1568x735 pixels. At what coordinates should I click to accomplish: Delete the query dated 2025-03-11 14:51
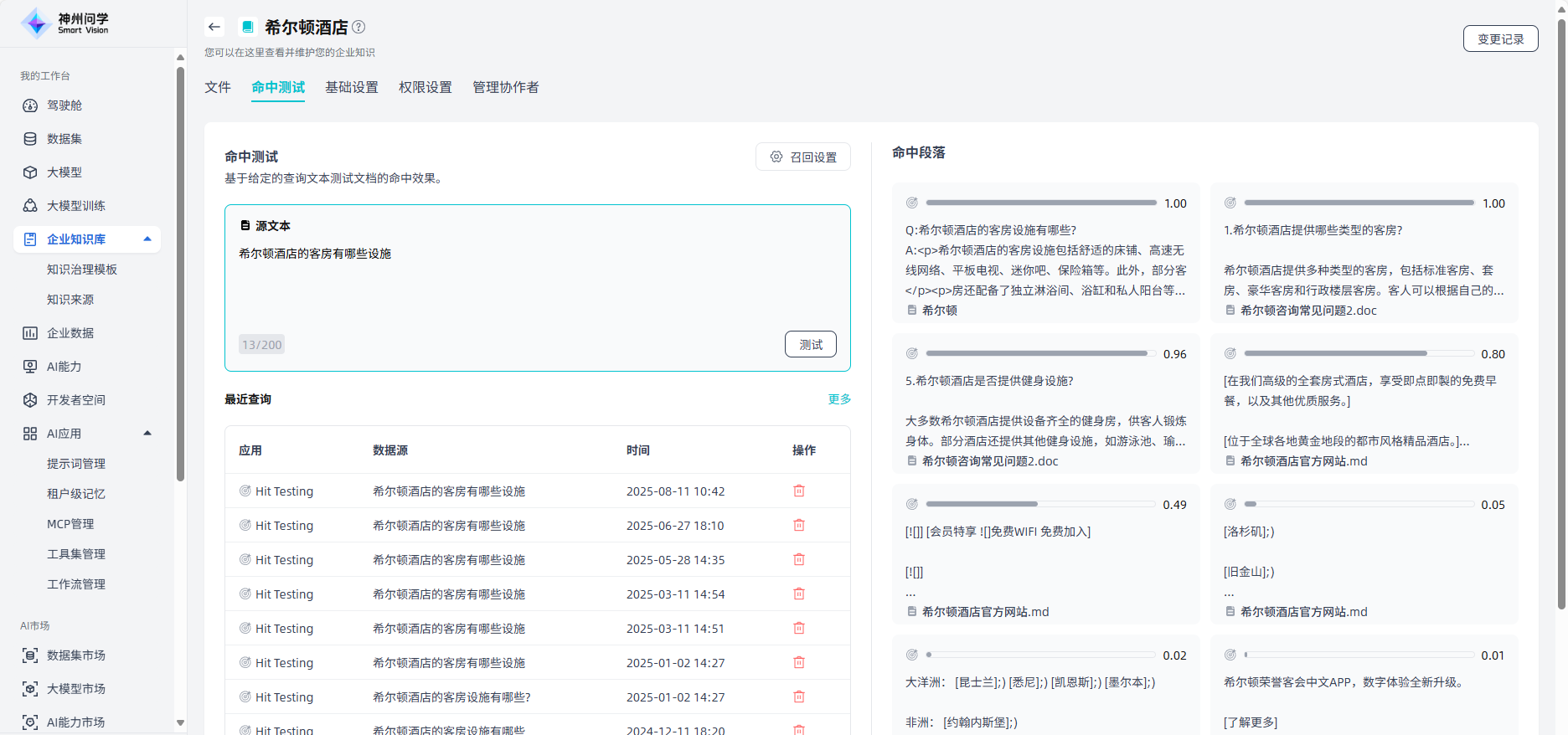tap(799, 629)
